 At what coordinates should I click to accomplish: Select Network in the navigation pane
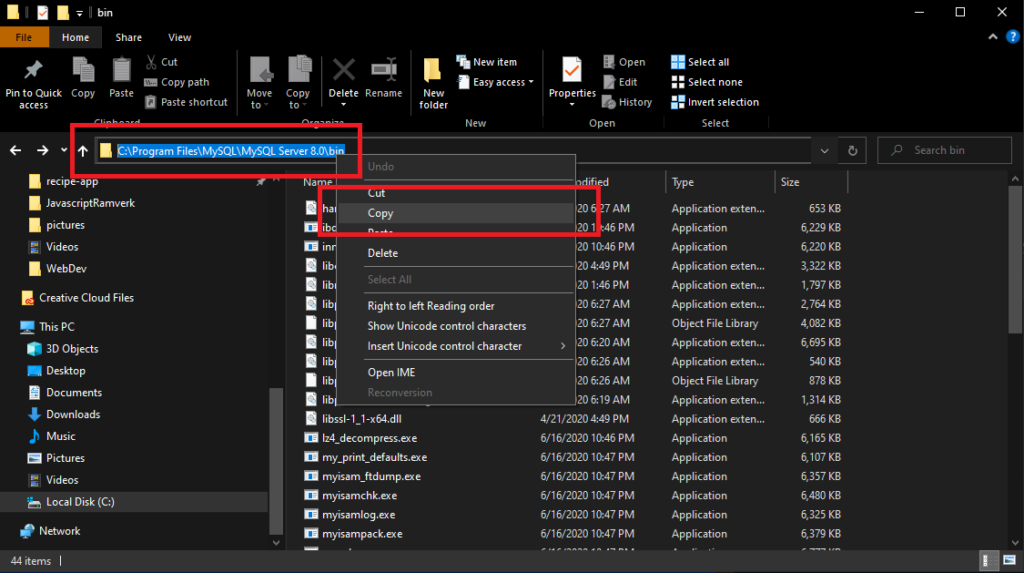[59, 531]
